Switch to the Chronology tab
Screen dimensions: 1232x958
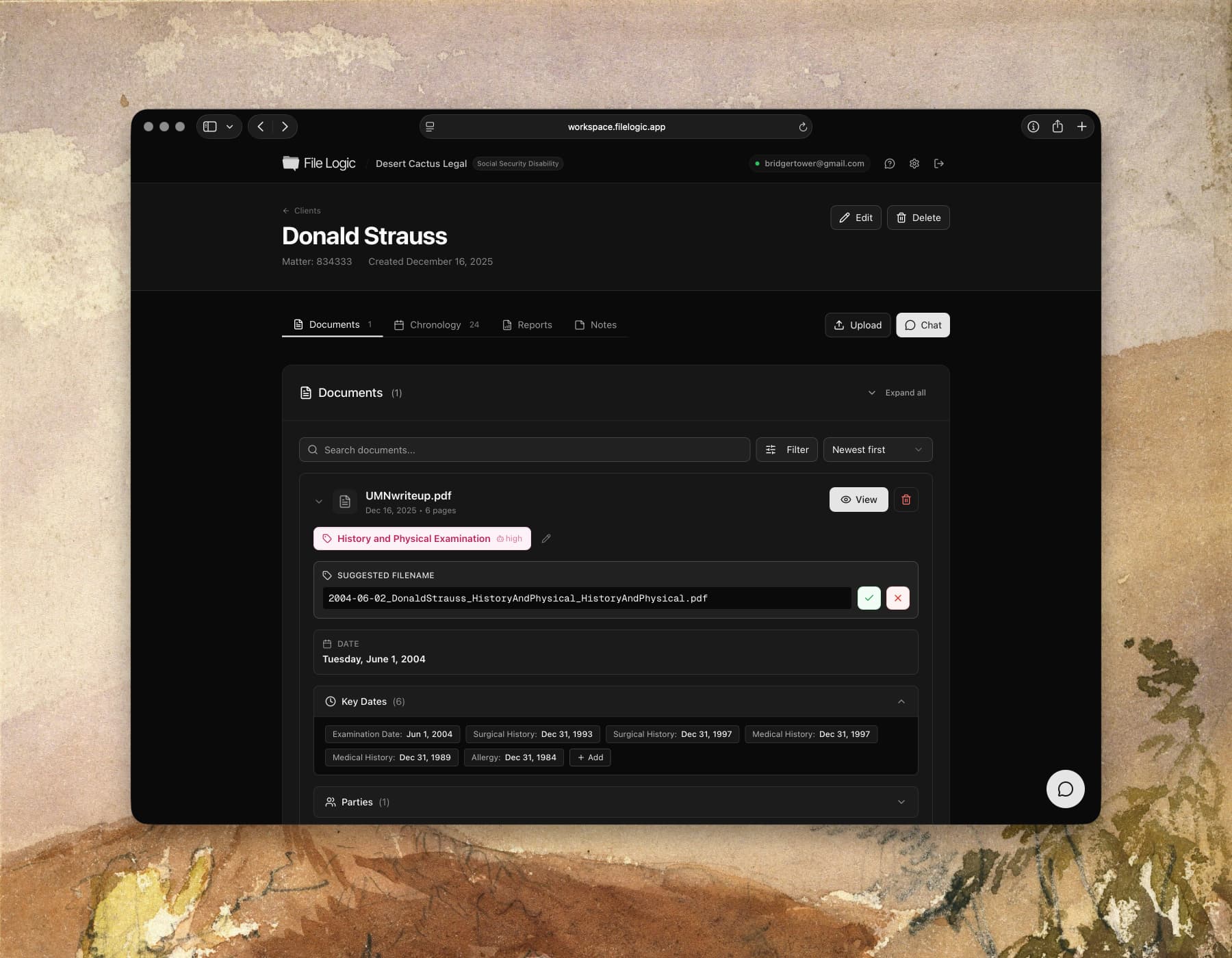pos(435,324)
